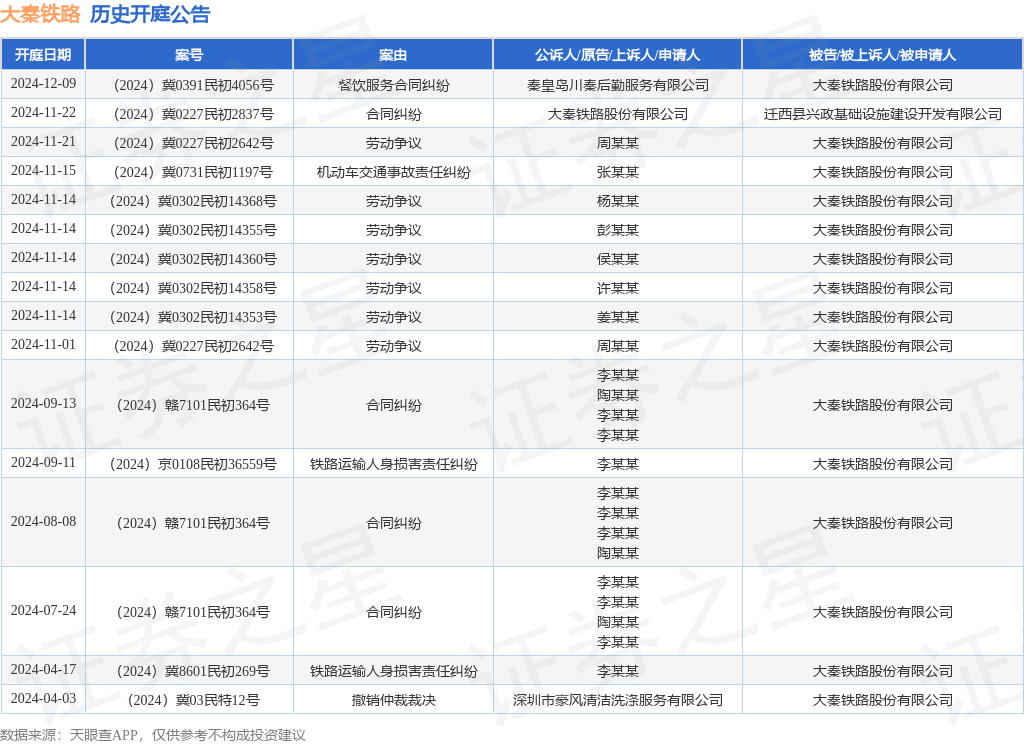This screenshot has width=1024, height=744.
Task: Select case number 冀0302民初14358号
Action: 193,288
